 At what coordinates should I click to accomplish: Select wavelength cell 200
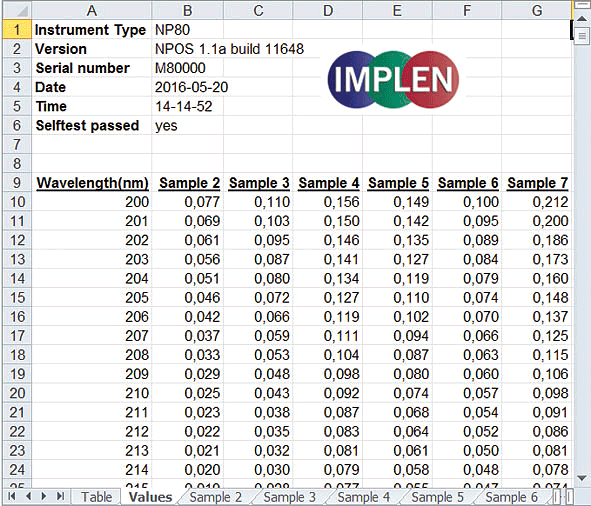click(x=92, y=202)
